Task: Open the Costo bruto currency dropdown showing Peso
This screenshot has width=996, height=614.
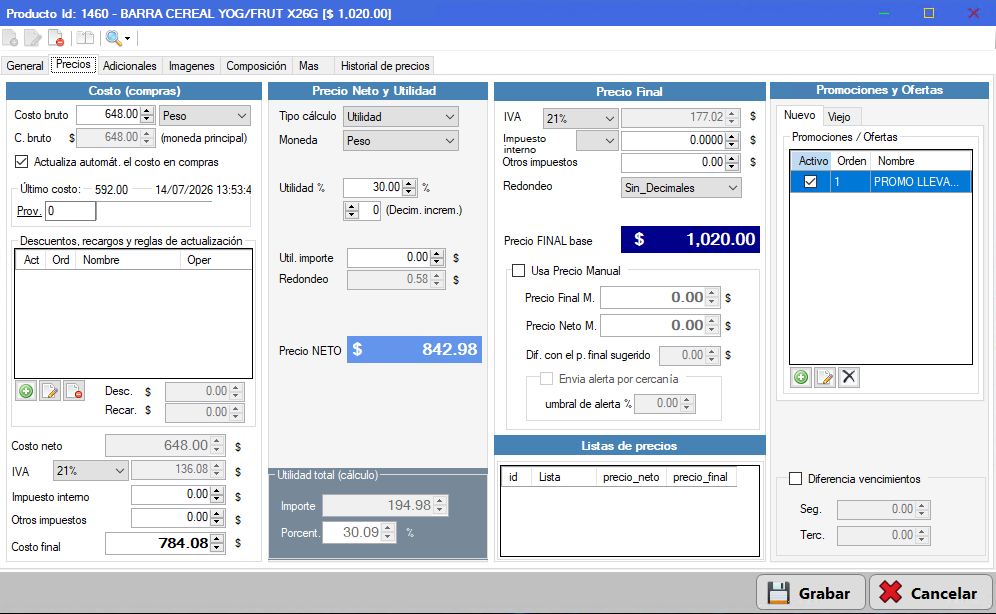Action: [x=205, y=116]
